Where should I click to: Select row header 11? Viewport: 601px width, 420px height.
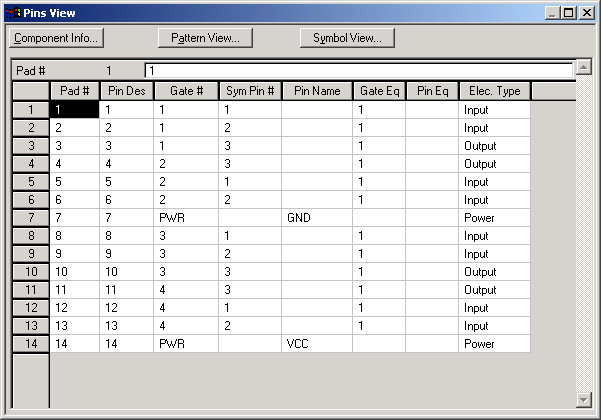(31, 290)
